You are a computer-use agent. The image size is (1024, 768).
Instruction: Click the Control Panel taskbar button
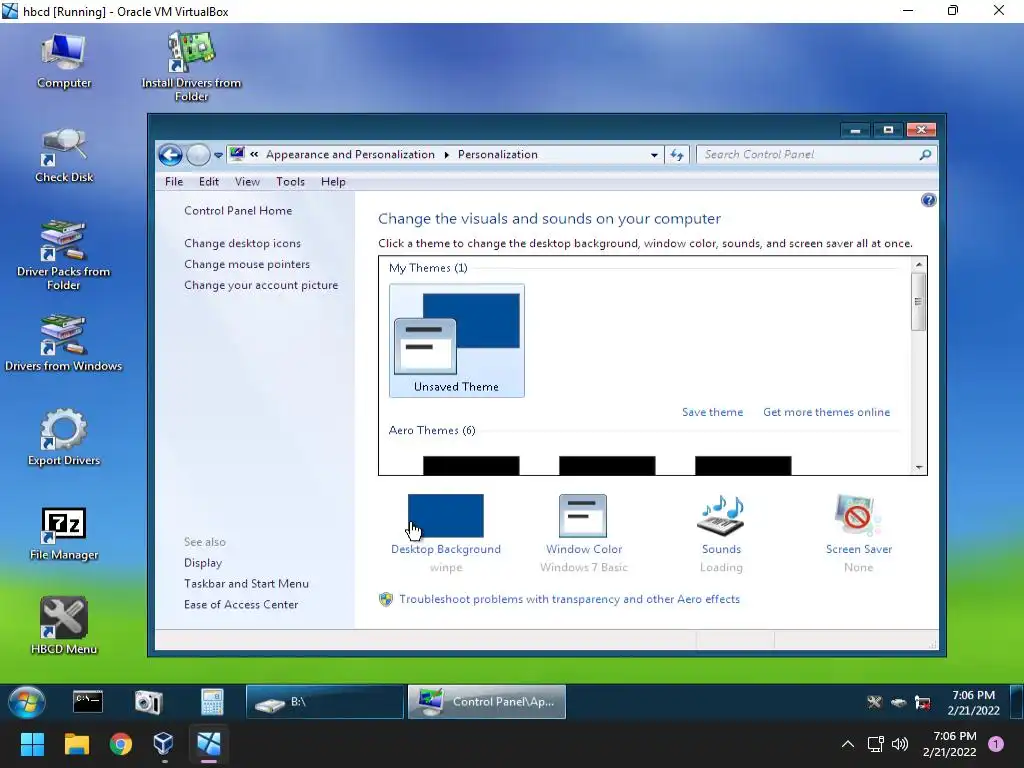pyautogui.click(x=487, y=702)
